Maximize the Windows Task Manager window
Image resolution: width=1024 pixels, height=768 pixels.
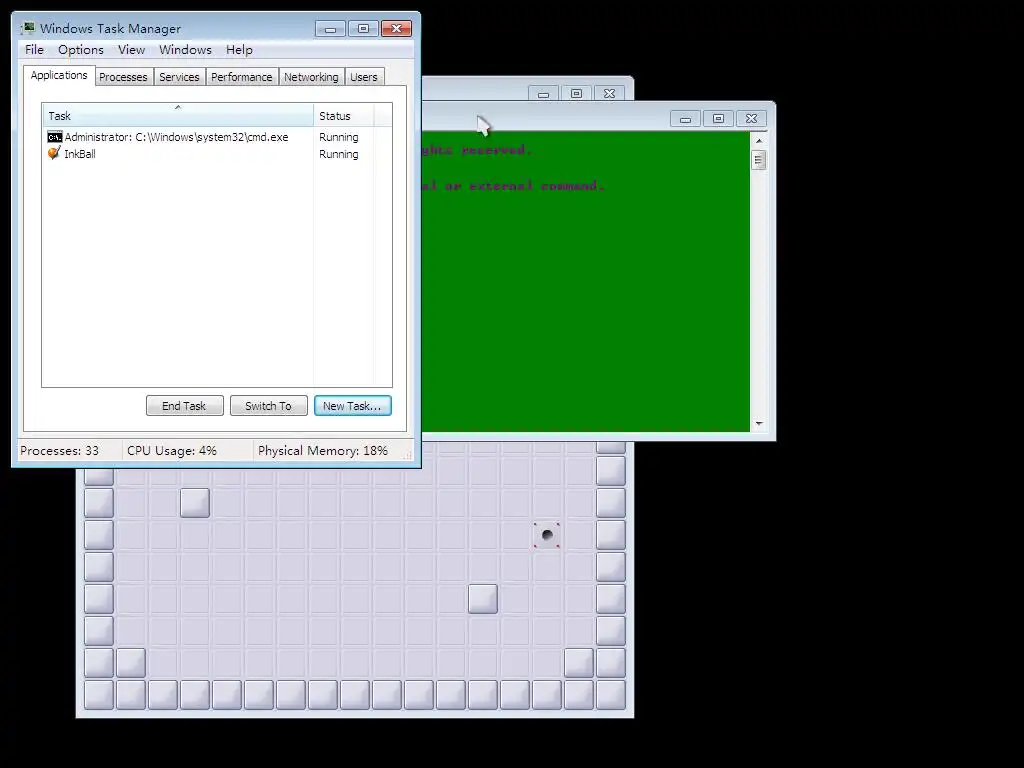(363, 29)
